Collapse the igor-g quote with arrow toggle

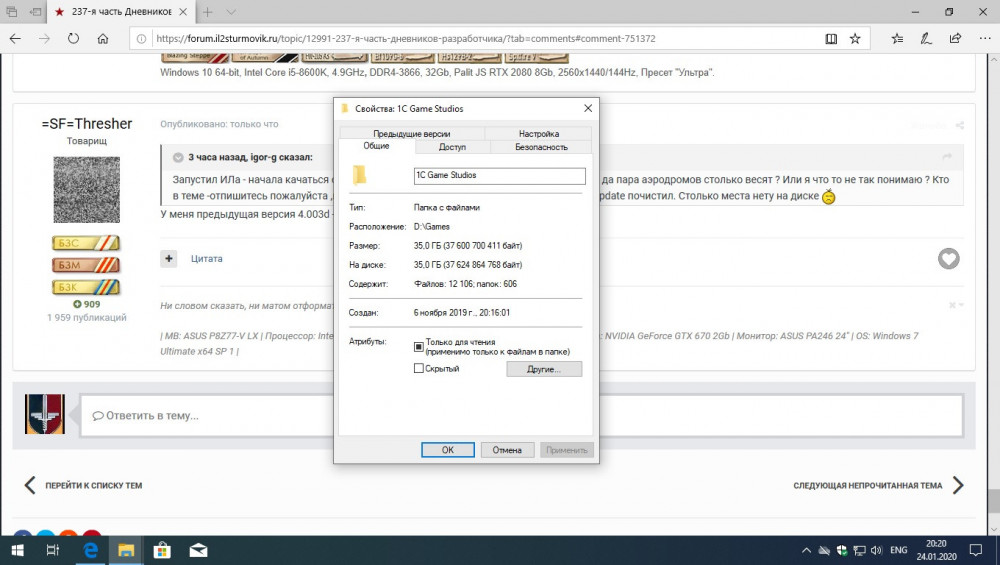tap(178, 157)
